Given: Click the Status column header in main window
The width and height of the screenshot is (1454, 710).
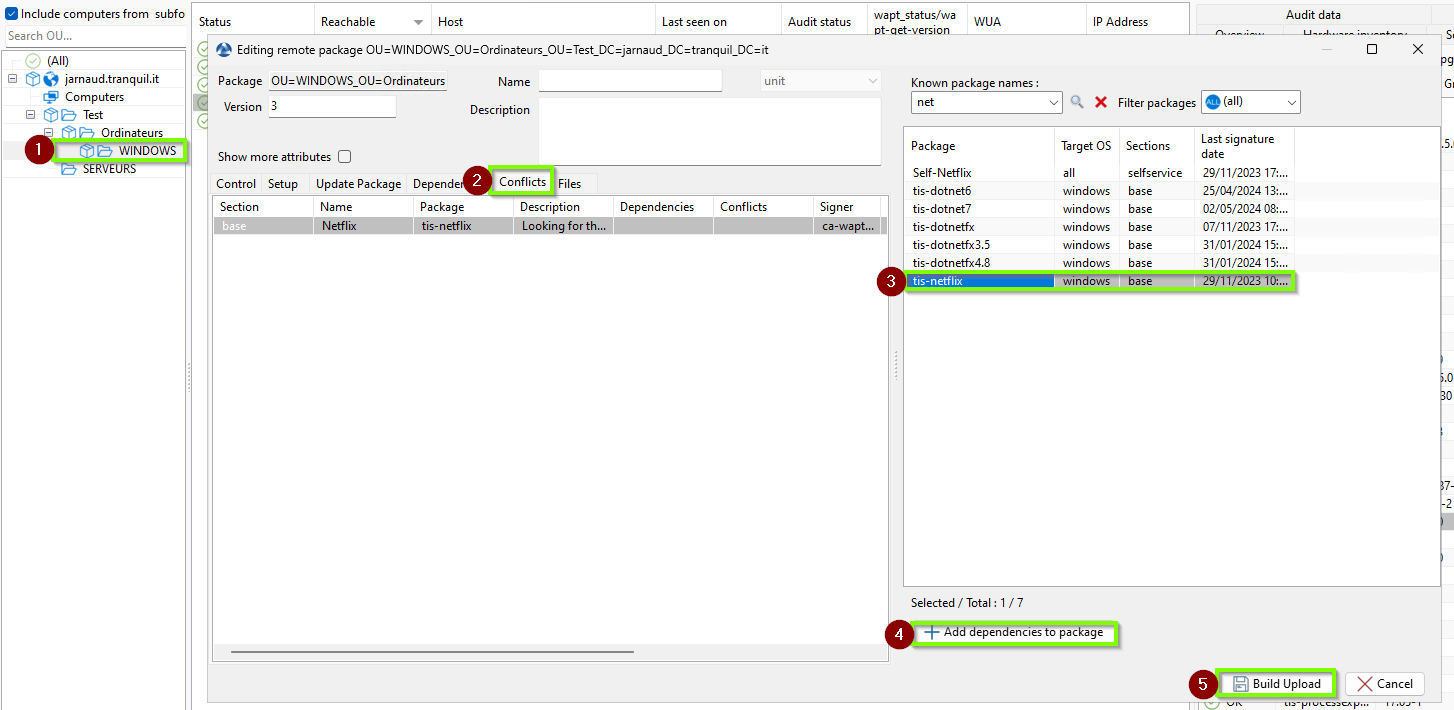Looking at the screenshot, I should [254, 22].
